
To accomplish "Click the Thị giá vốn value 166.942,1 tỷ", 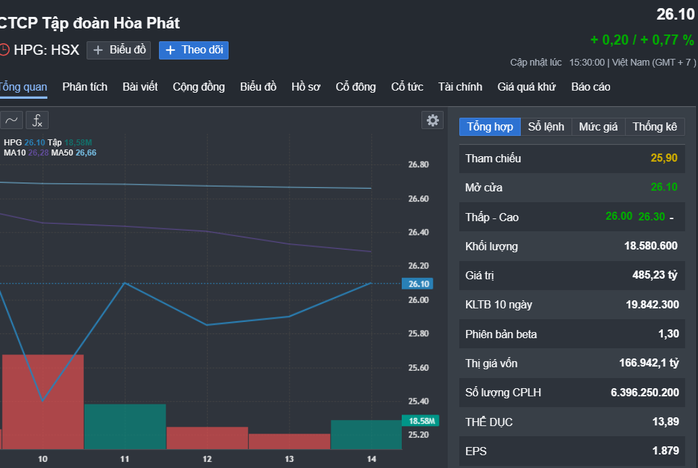I will click(649, 363).
